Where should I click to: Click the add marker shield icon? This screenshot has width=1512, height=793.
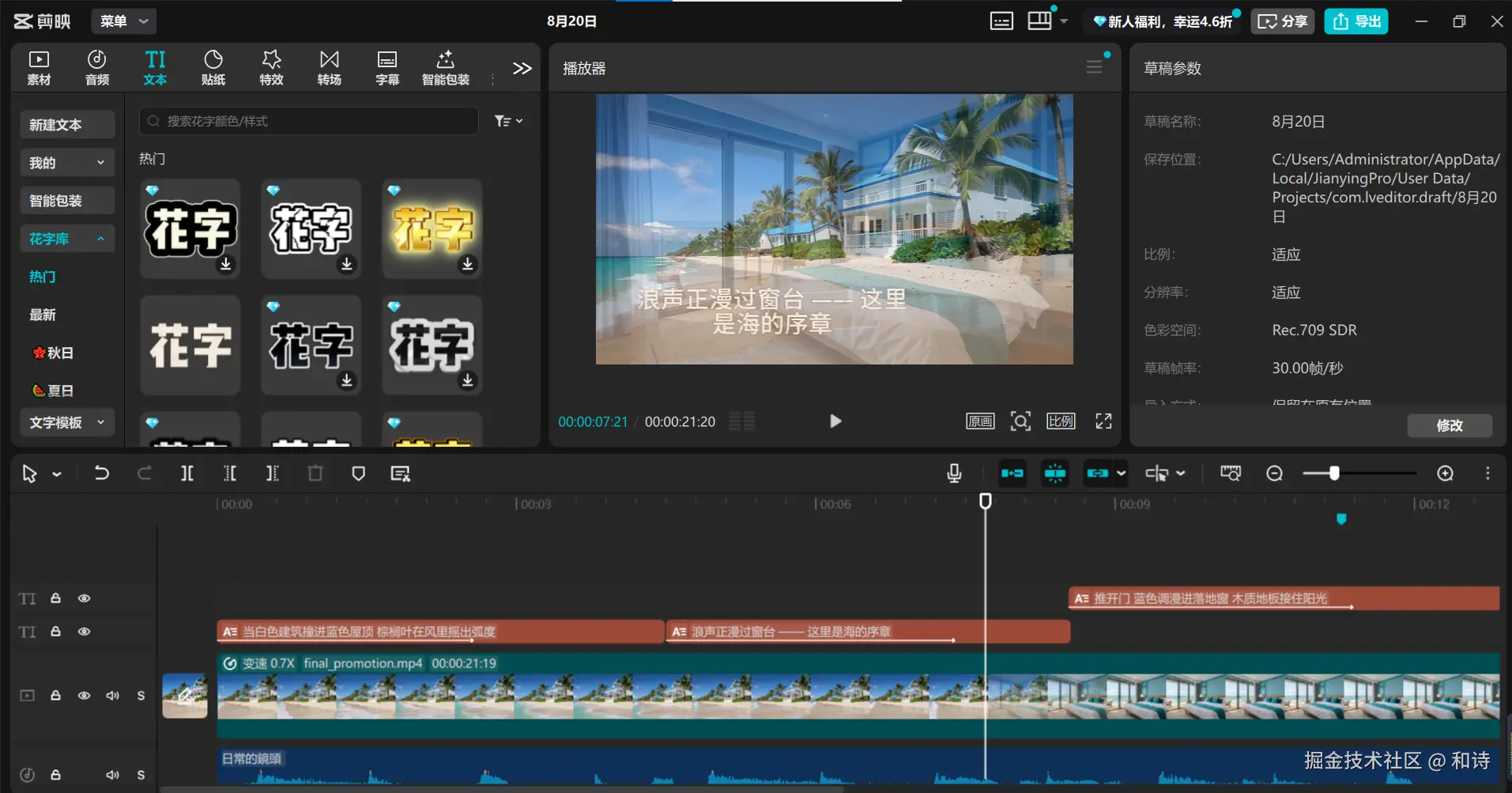[358, 474]
